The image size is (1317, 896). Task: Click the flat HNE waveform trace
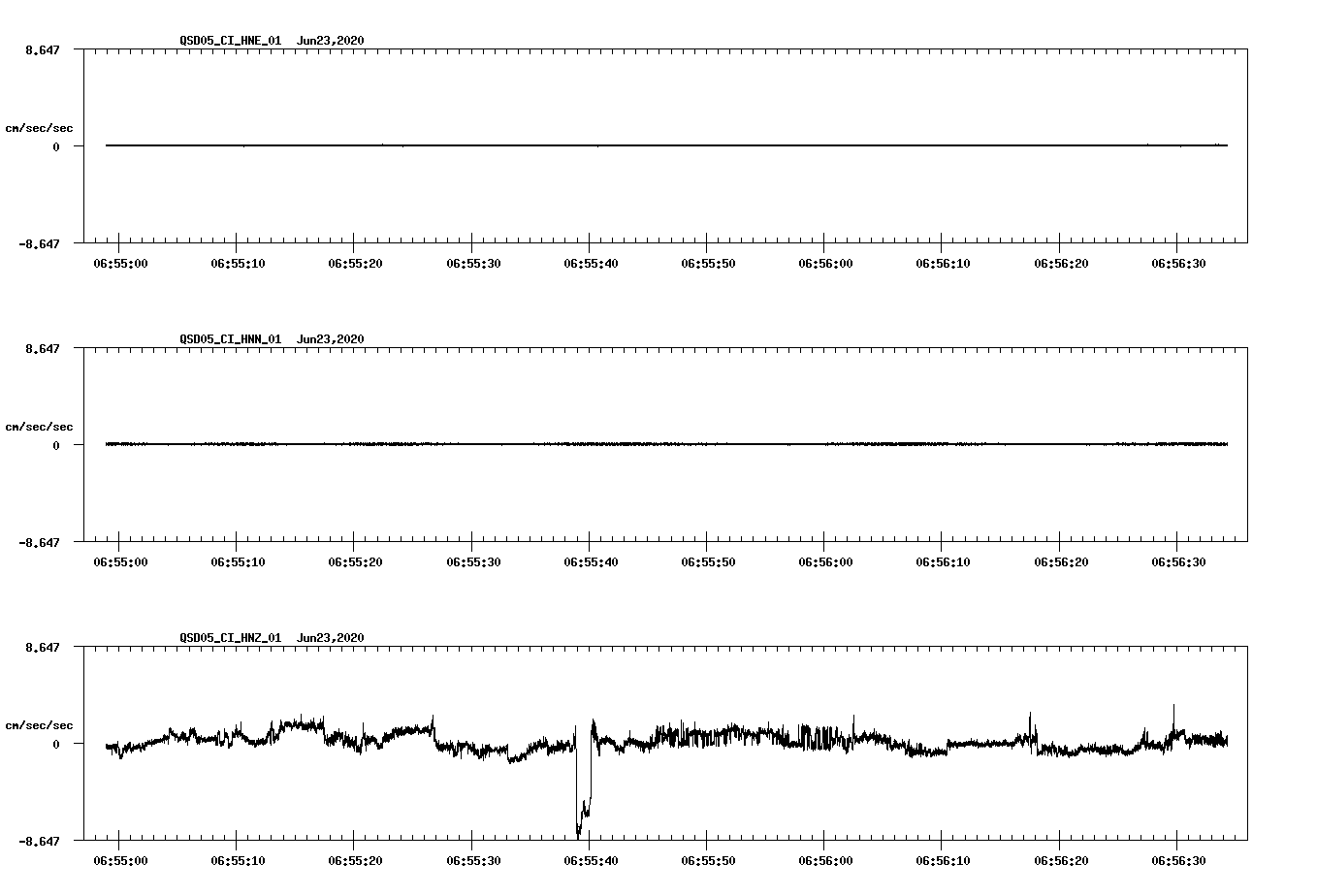coord(666,145)
